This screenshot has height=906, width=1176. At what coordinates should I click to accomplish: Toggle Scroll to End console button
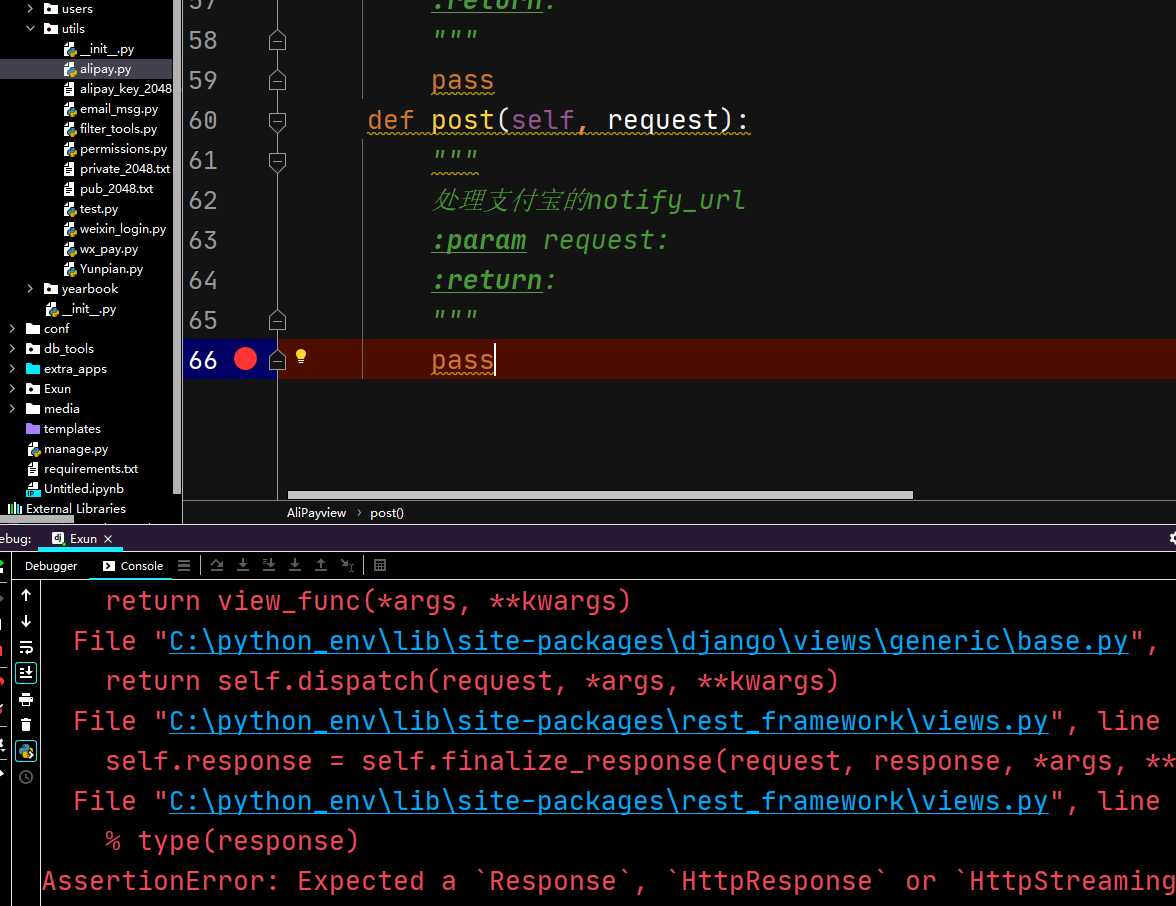pyautogui.click(x=26, y=672)
